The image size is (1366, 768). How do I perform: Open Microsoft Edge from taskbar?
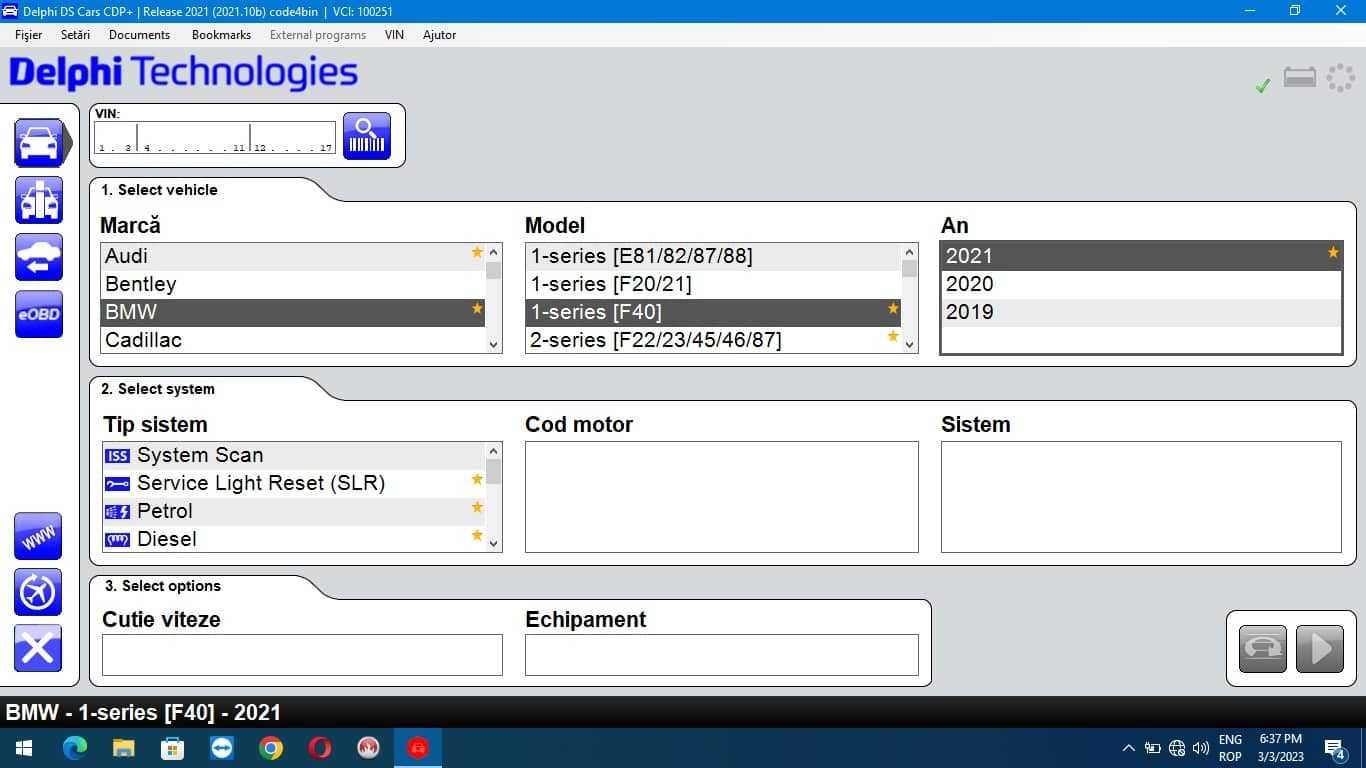[x=75, y=748]
